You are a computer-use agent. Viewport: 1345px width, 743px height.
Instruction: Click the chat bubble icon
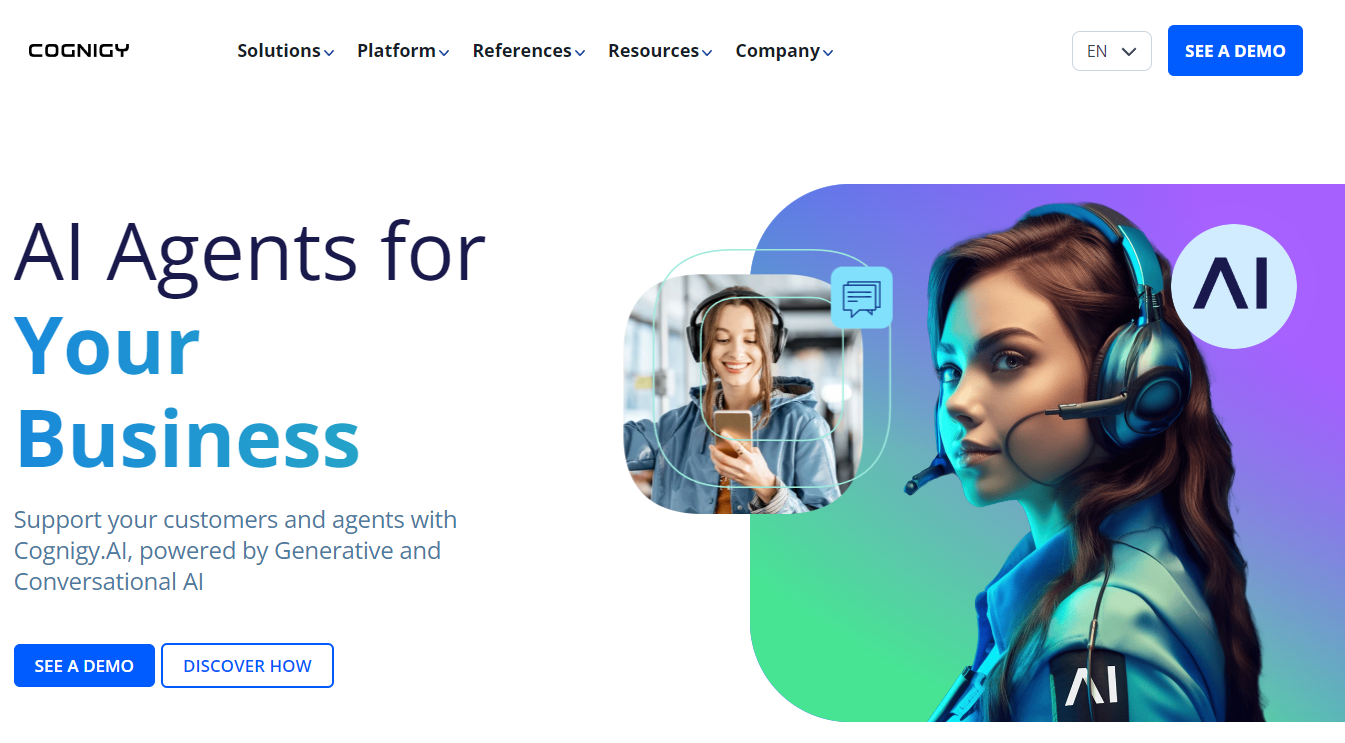pos(861,297)
